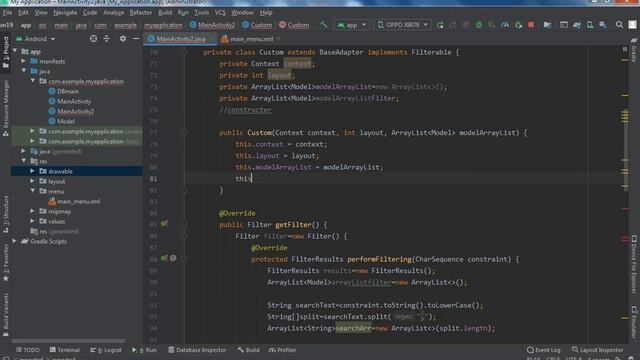Toggle the Project tool window stripe button

(x=6, y=51)
